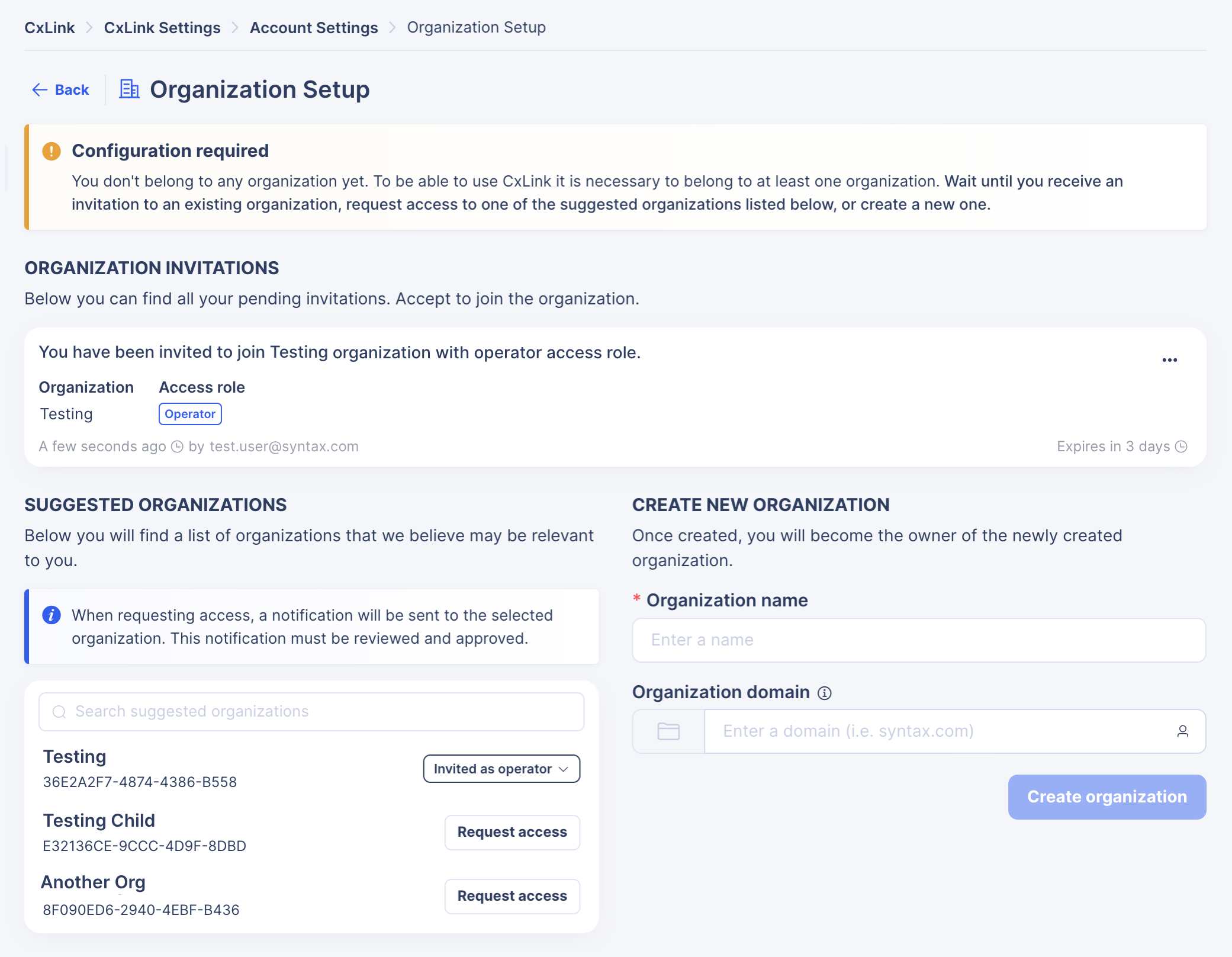This screenshot has height=957, width=1232.
Task: Click the orange warning icon in Configuration required
Action: [x=52, y=151]
